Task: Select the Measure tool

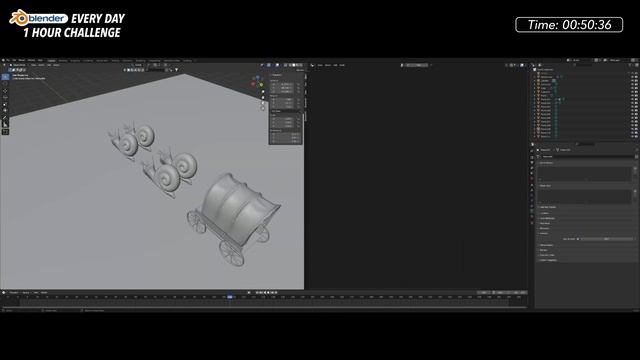Action: coord(5,125)
